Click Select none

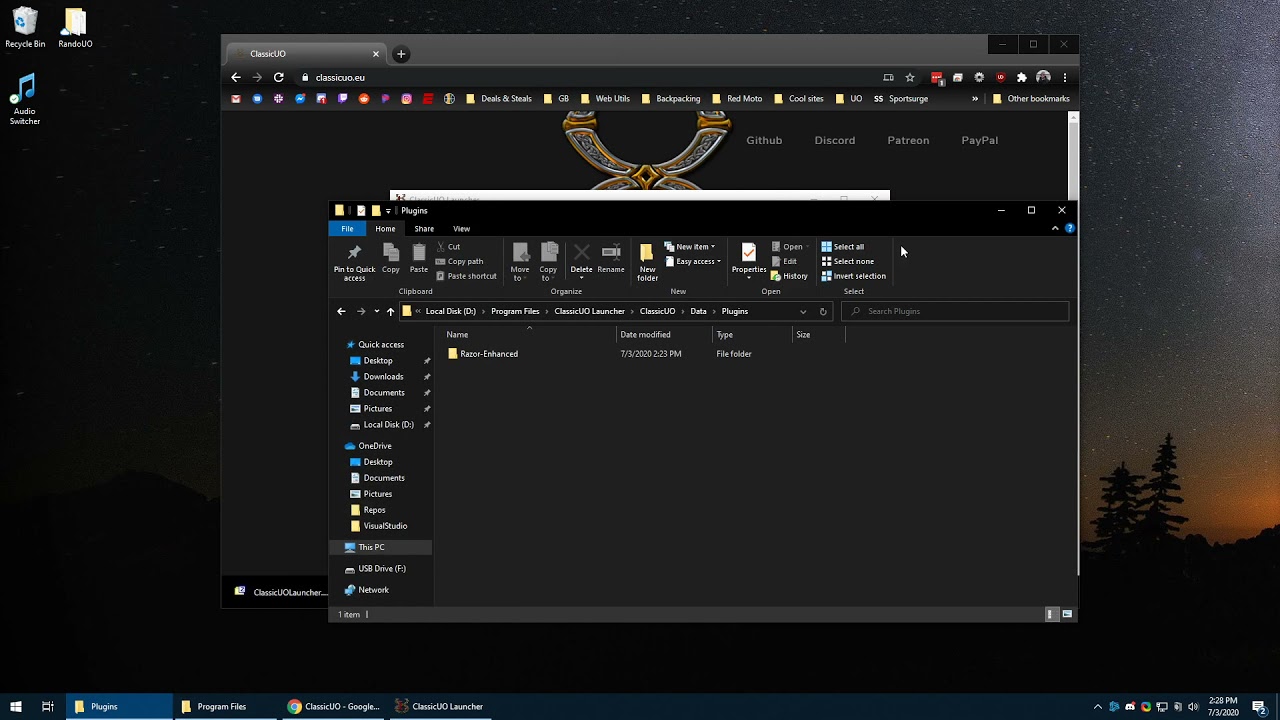(x=847, y=261)
